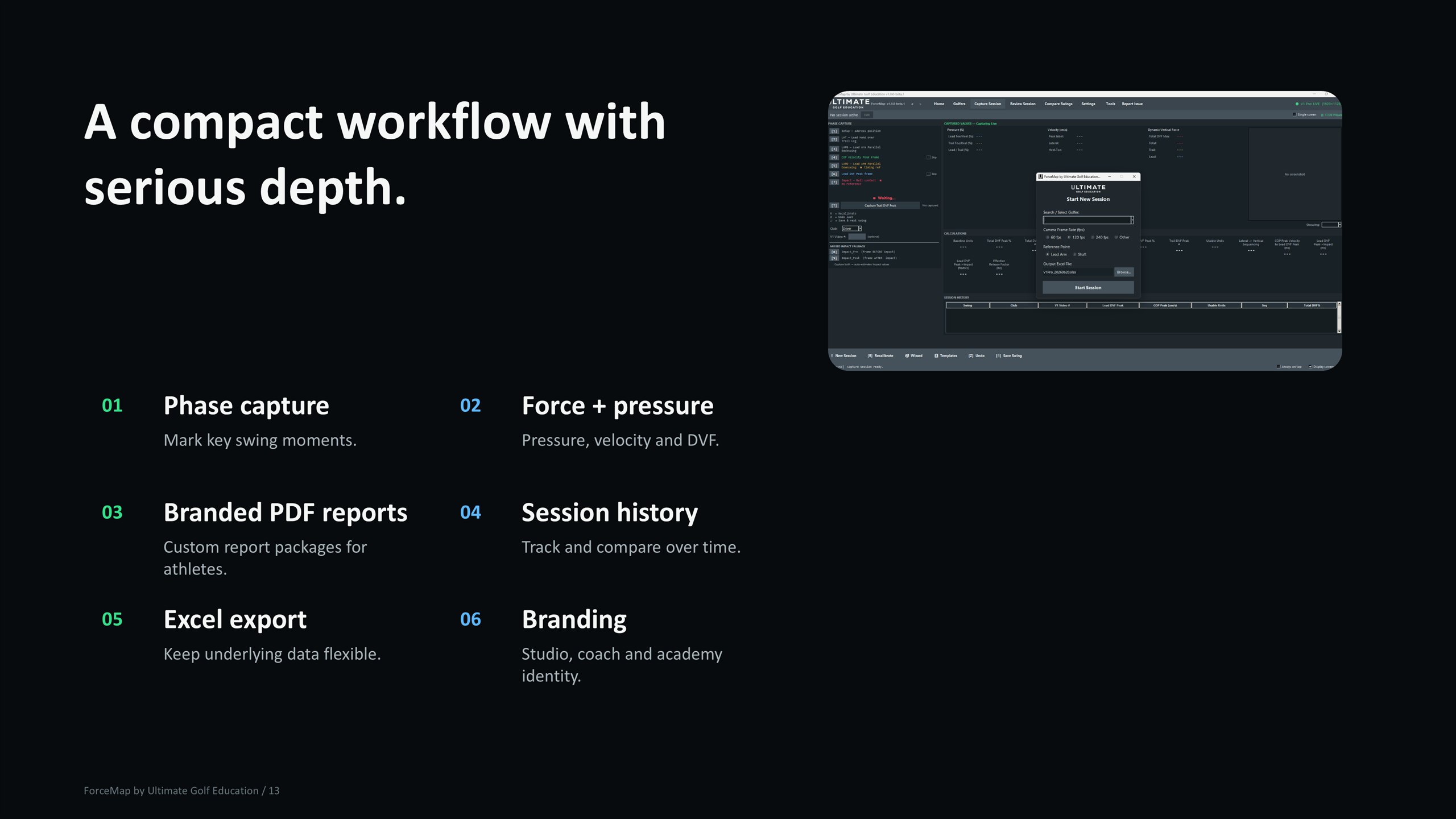Click the back navigation arrow
The height and width of the screenshot is (819, 1456).
[912, 104]
